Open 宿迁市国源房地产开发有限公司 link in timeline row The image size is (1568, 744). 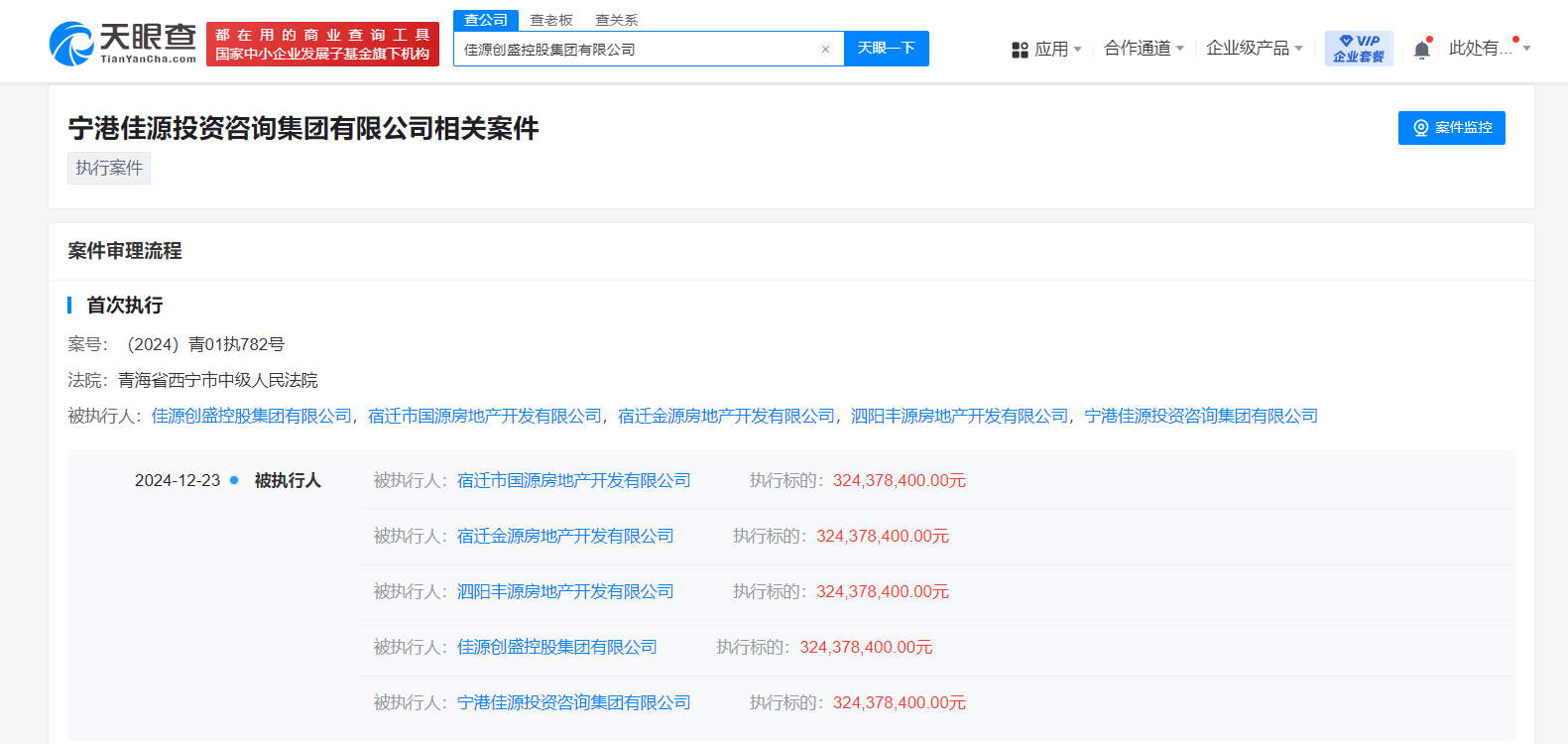[573, 480]
